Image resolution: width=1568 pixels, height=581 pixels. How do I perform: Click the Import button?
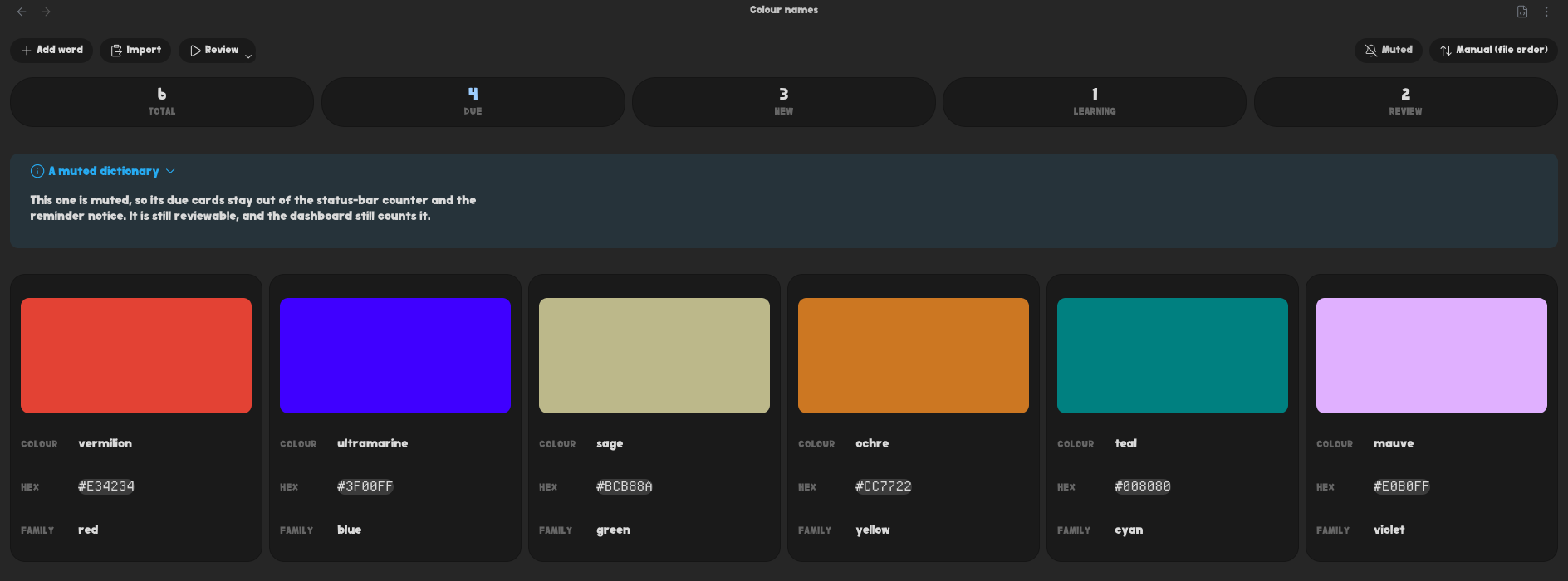tap(135, 51)
